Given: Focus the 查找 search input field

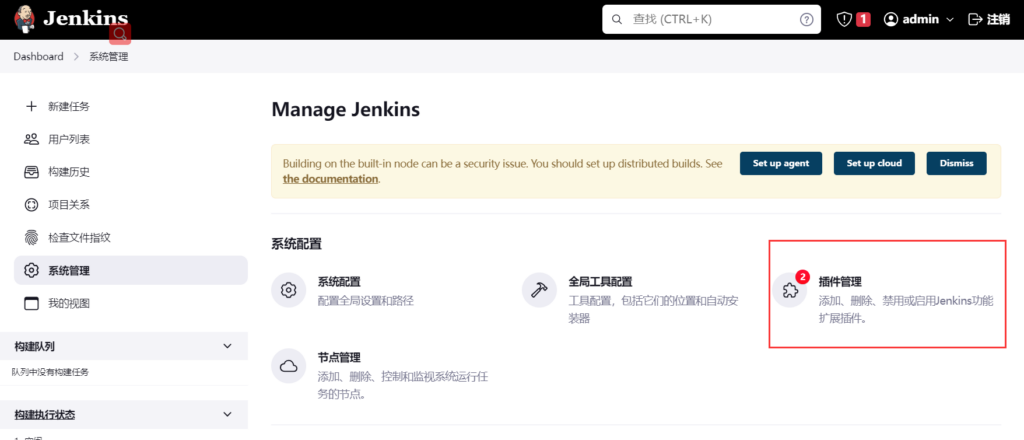Looking at the screenshot, I should click(x=711, y=20).
